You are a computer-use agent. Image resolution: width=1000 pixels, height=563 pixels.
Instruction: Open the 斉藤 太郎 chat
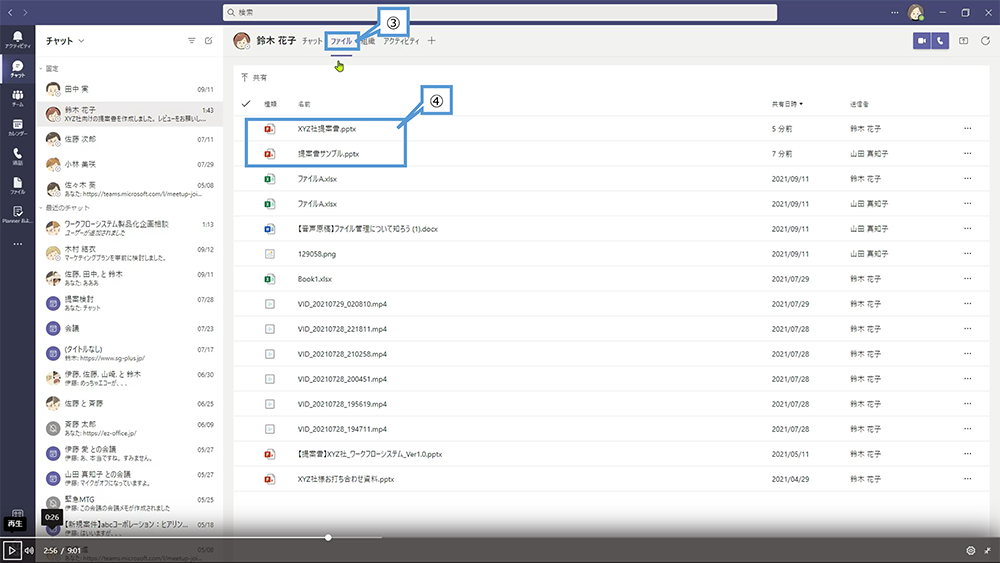(129, 428)
